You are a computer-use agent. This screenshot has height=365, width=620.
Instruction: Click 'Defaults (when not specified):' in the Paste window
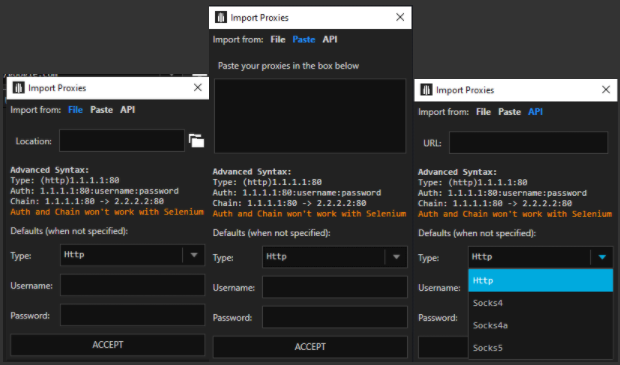pyautogui.click(x=272, y=233)
